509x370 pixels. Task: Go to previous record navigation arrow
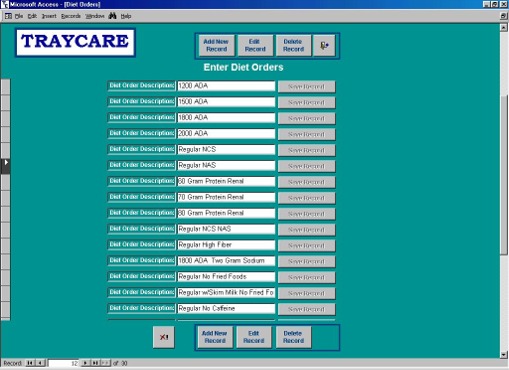pos(40,363)
